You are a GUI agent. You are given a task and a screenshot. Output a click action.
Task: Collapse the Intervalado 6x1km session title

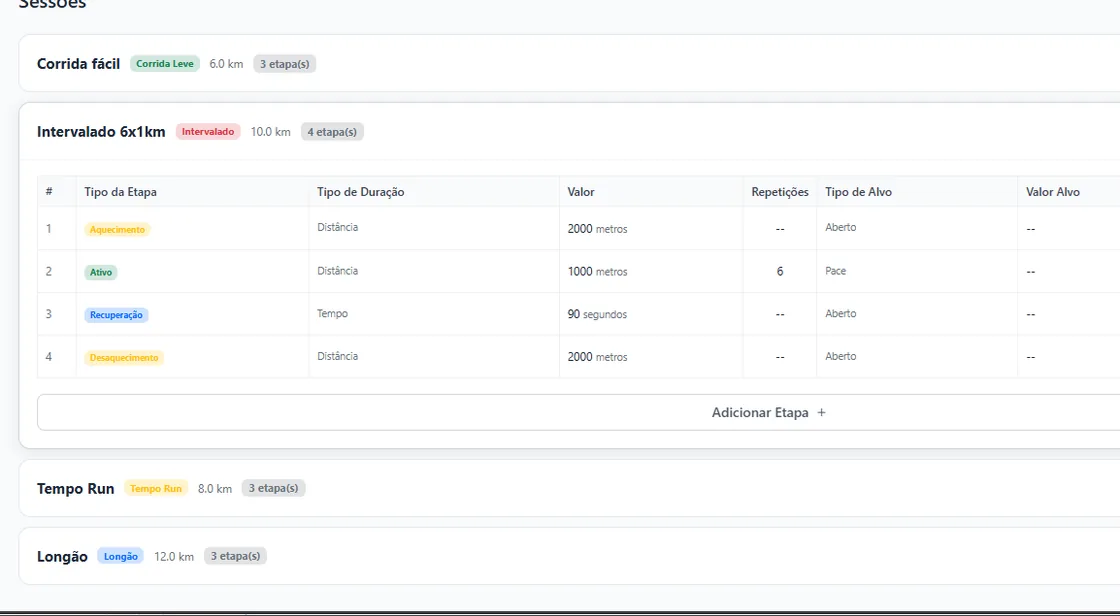click(x=101, y=131)
